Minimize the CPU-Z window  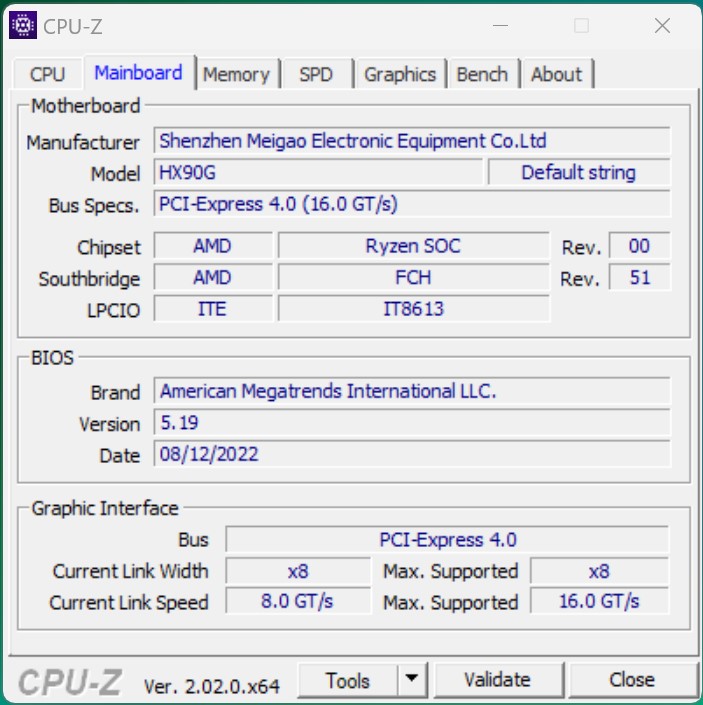(500, 26)
